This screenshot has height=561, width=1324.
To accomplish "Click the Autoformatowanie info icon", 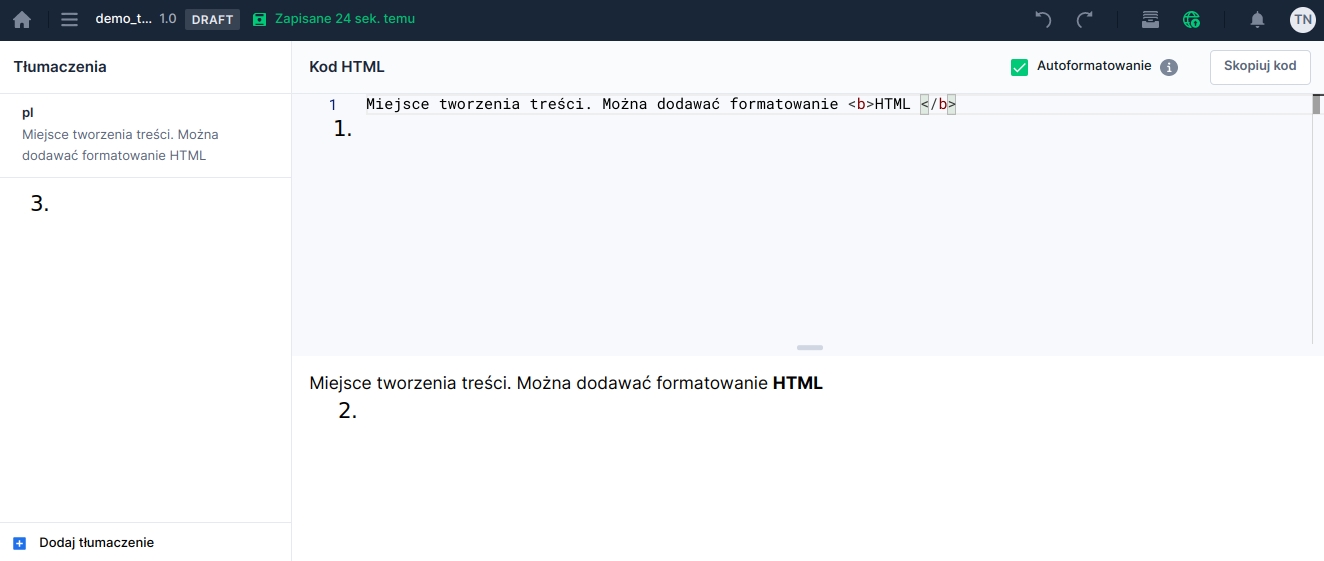I will click(1169, 67).
